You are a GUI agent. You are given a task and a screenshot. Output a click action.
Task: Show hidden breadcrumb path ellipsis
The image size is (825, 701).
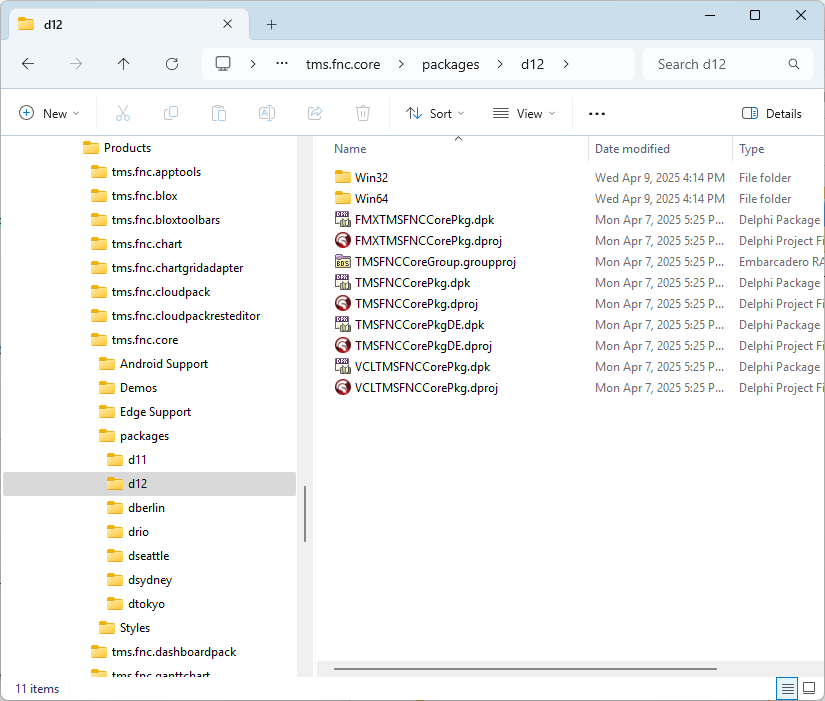(x=282, y=64)
